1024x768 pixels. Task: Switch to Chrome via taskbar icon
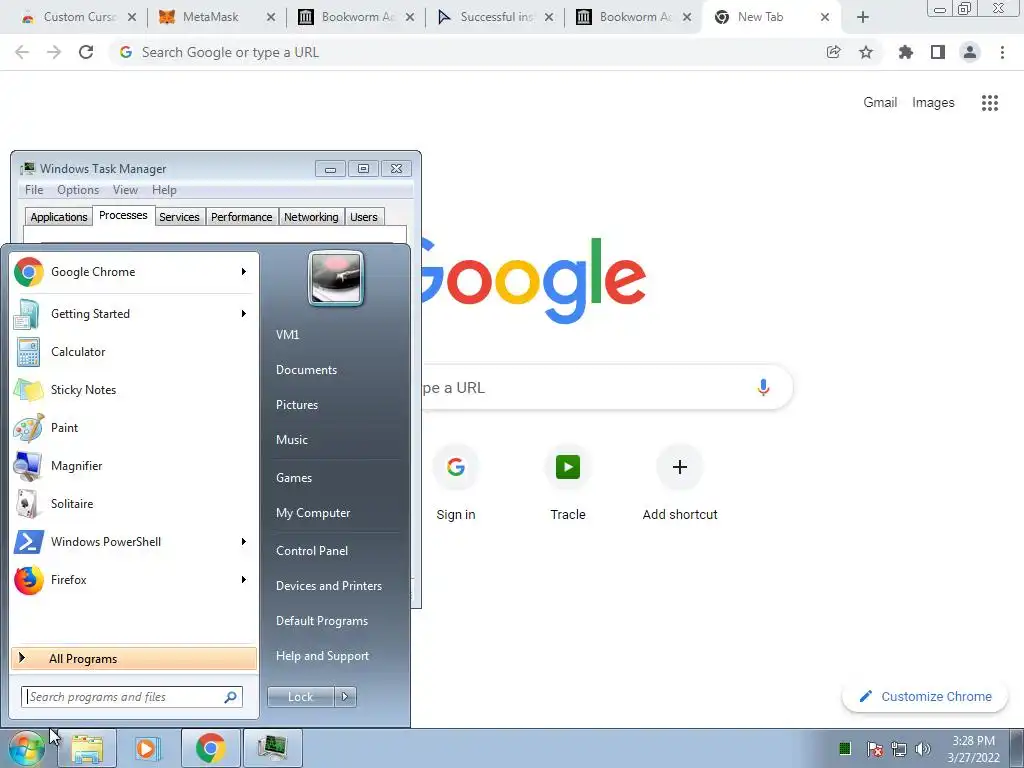(x=210, y=748)
